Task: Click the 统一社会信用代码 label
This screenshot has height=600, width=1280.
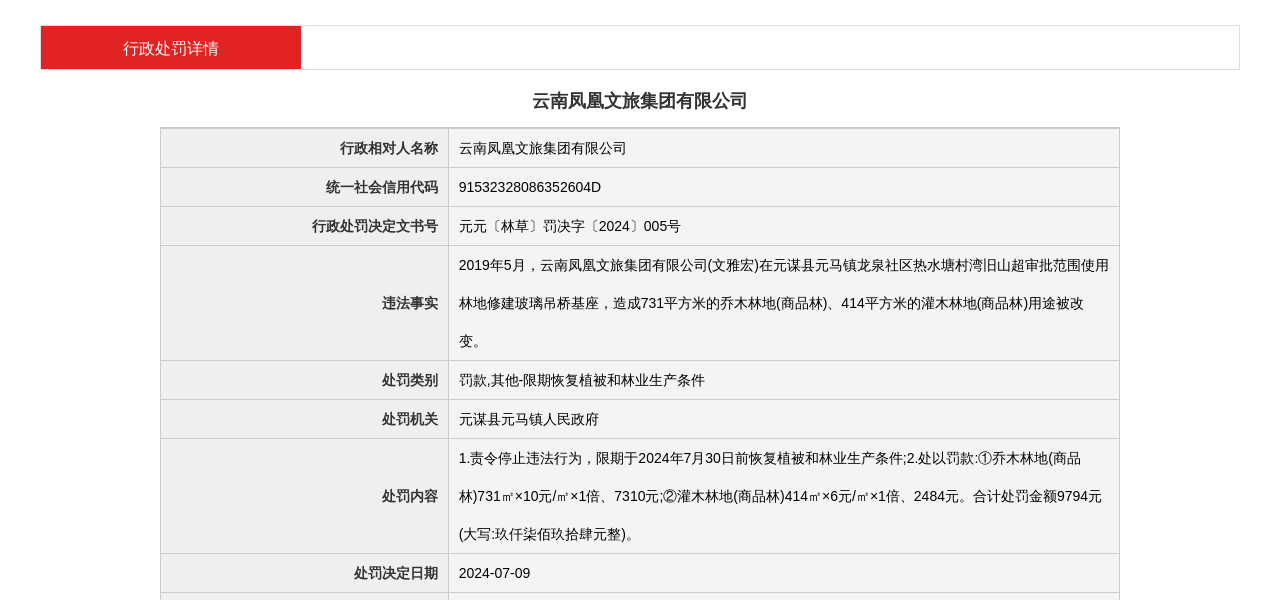Action: (382, 187)
